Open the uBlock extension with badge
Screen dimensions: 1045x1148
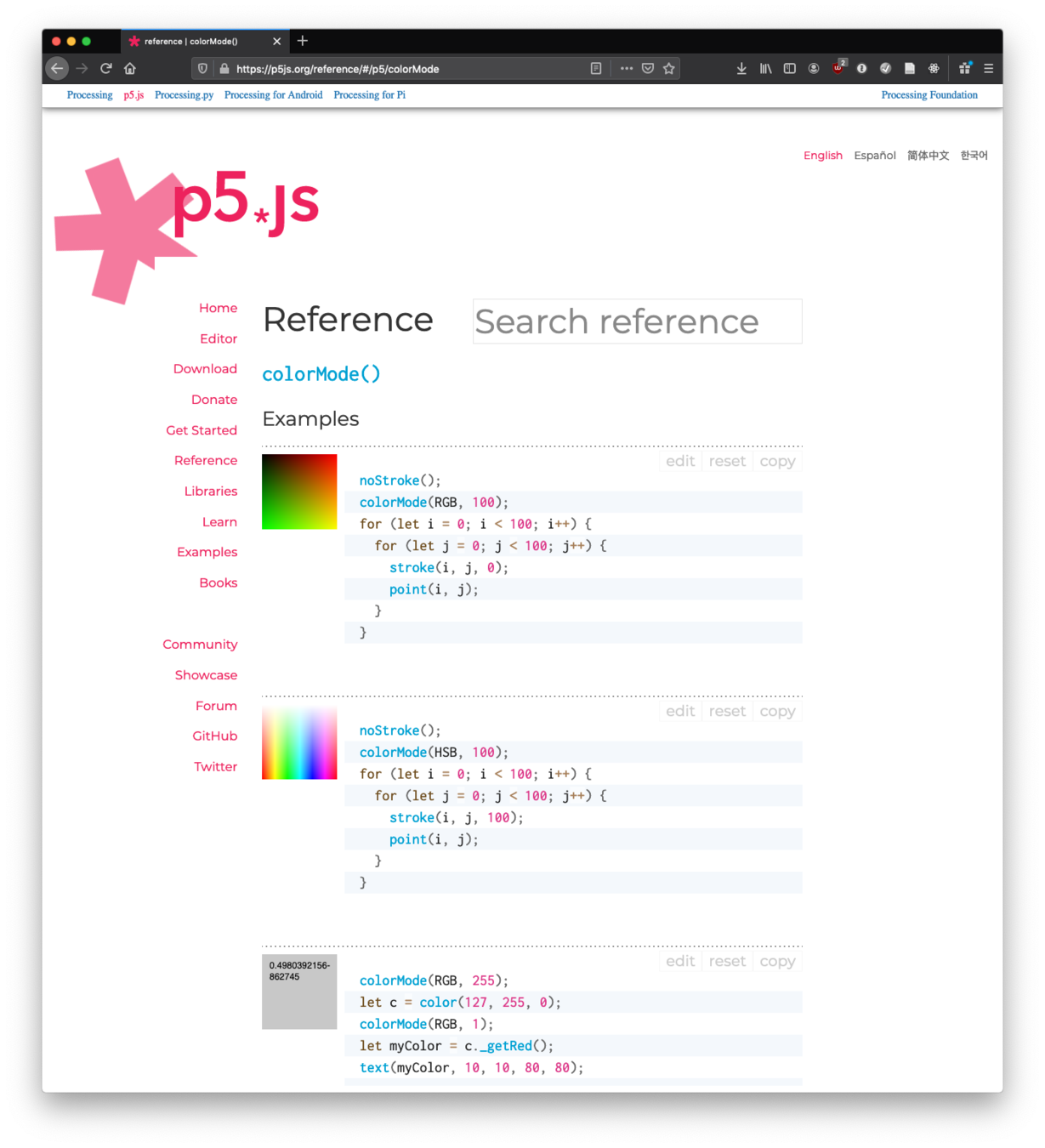coord(839,67)
